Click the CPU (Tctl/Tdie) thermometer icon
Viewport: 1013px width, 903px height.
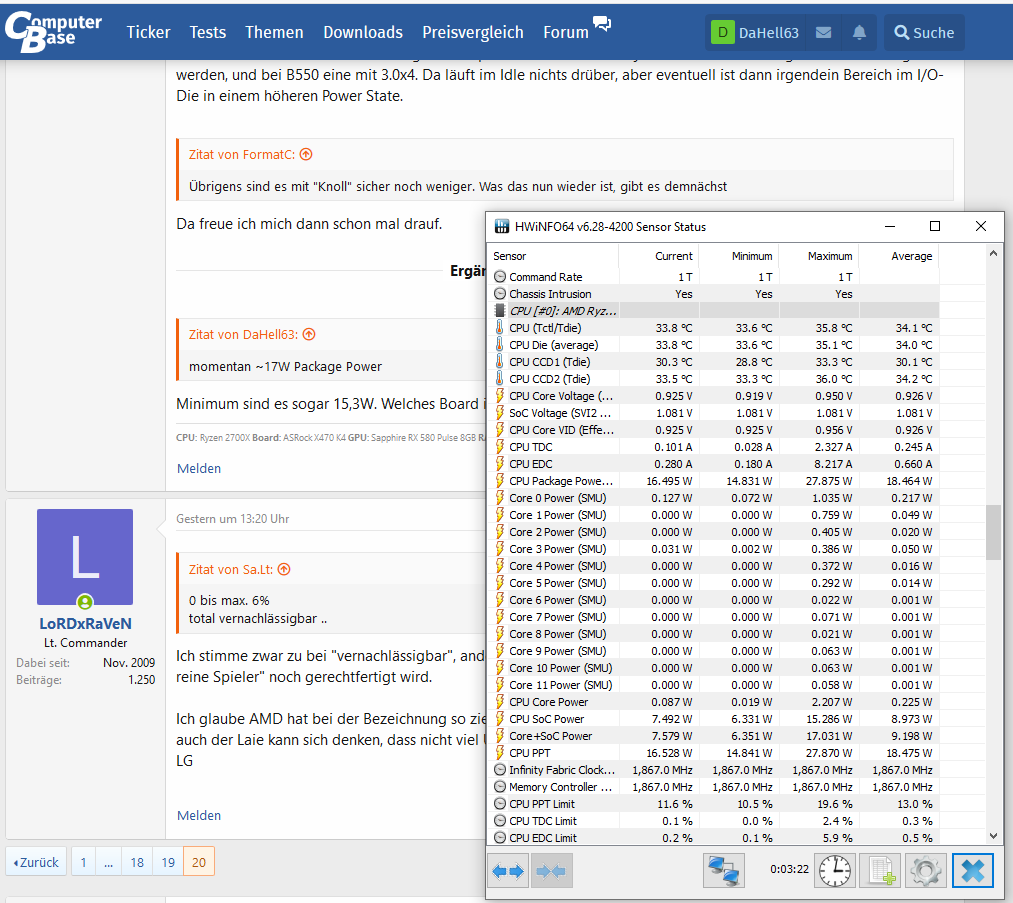499,327
